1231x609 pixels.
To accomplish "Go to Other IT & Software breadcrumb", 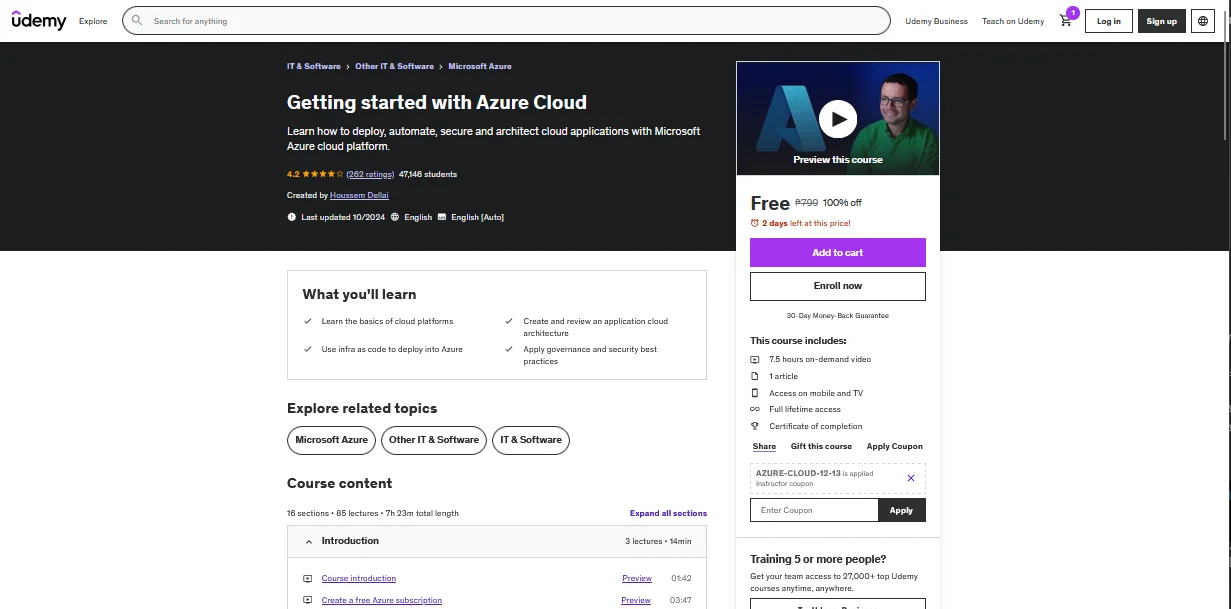I will pyautogui.click(x=395, y=66).
